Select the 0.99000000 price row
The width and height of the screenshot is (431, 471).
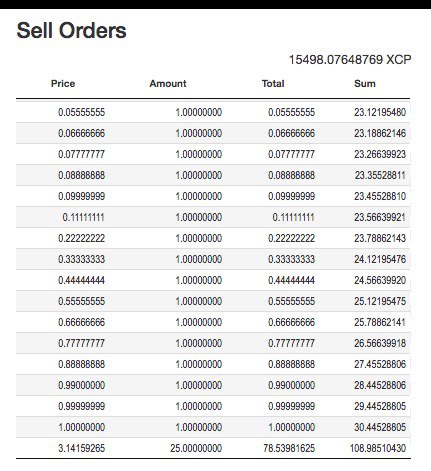pos(213,385)
